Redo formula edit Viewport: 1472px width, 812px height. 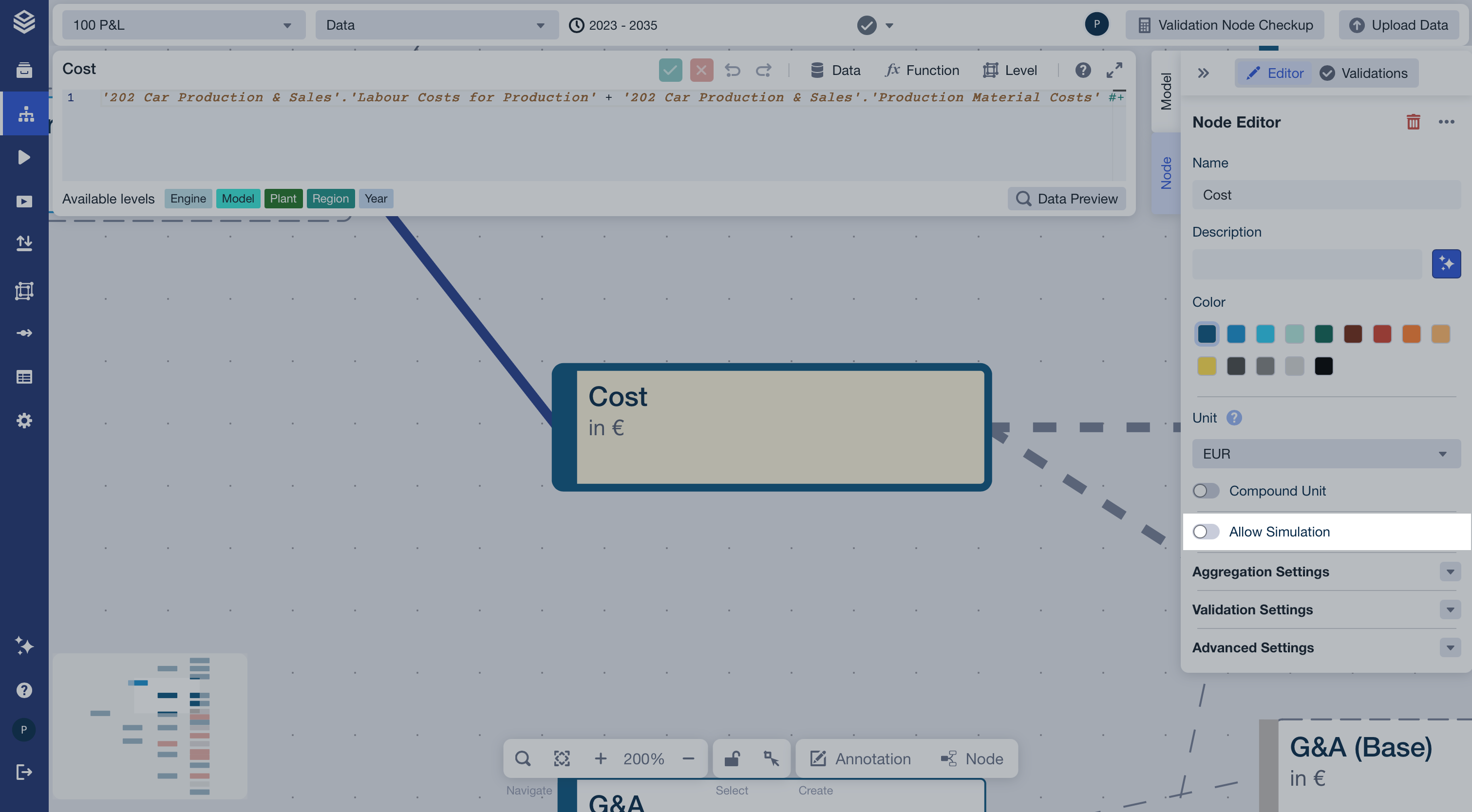pos(763,70)
